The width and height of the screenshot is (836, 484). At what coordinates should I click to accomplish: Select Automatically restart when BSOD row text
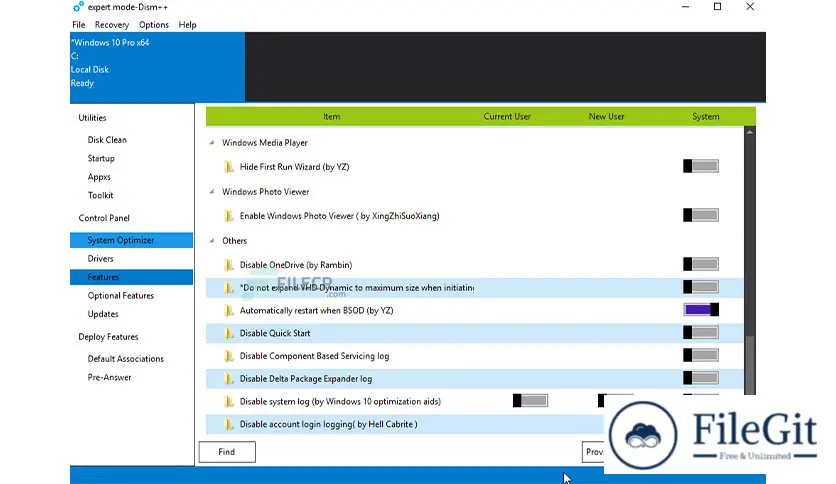pyautogui.click(x=317, y=310)
